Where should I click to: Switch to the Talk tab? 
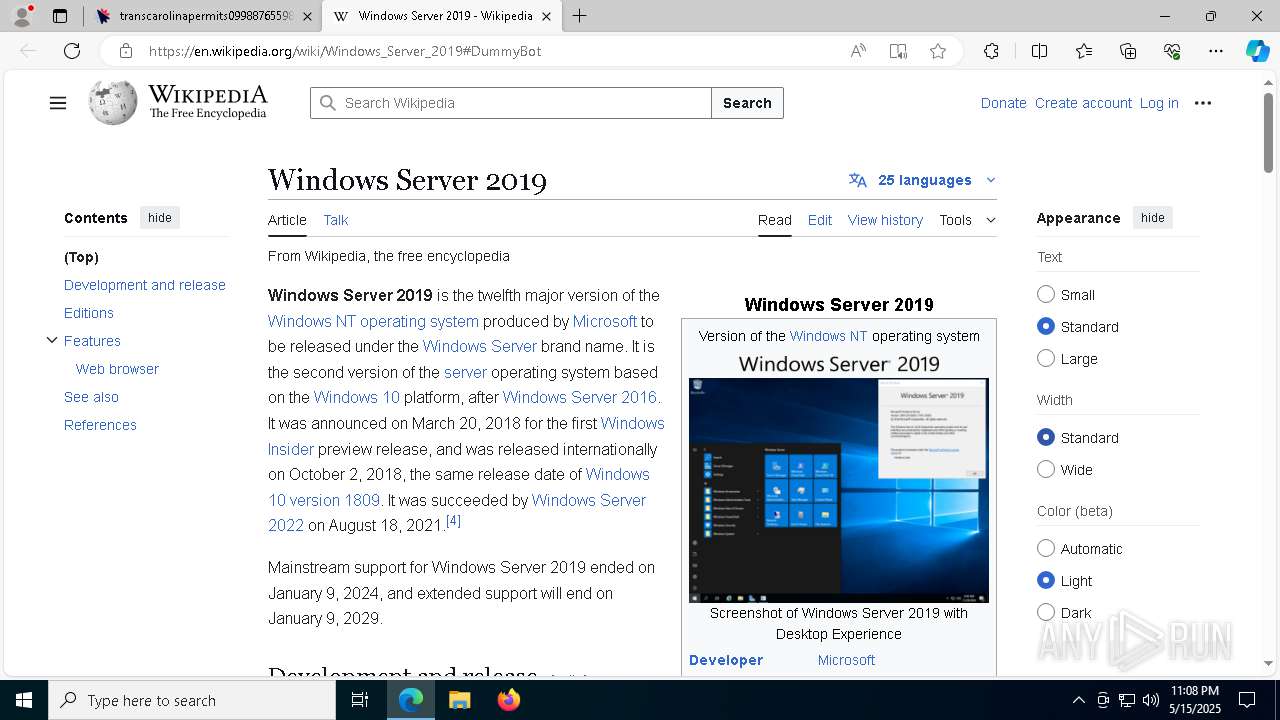click(336, 220)
